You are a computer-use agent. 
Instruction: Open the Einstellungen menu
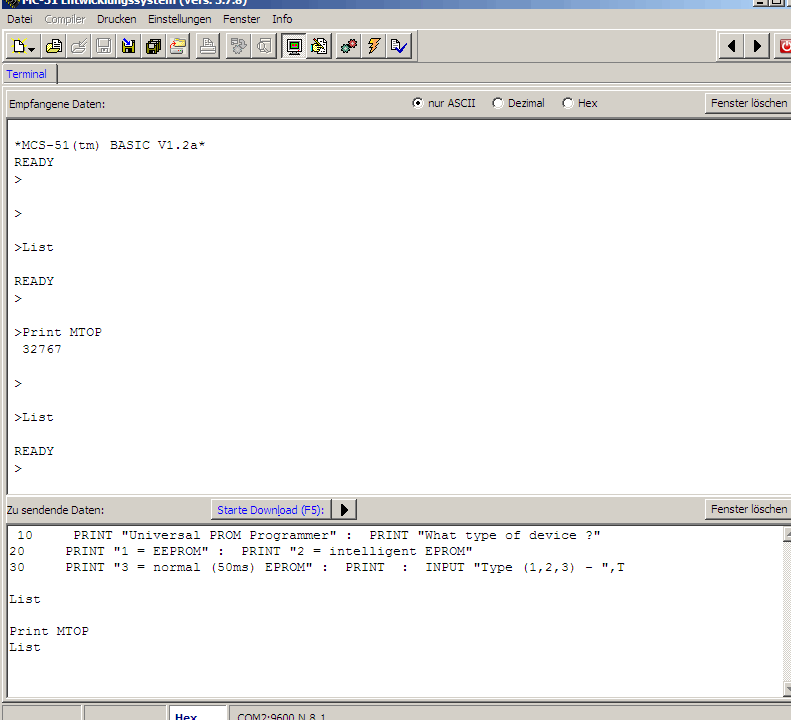pos(180,19)
